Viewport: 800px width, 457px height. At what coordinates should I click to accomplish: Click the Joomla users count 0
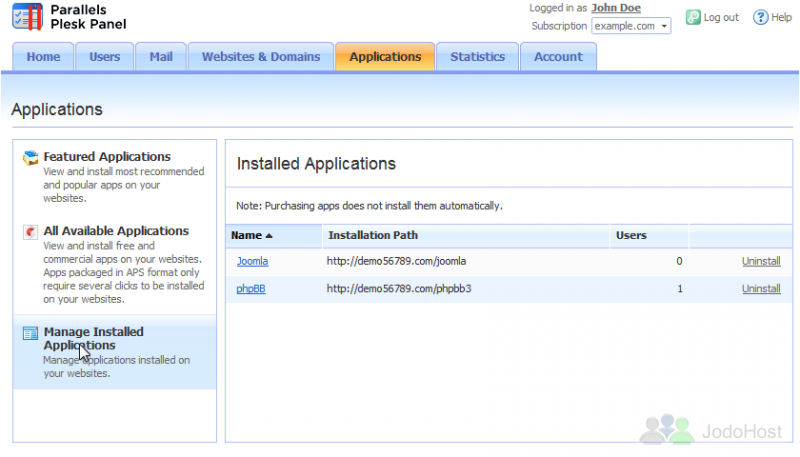click(x=679, y=261)
